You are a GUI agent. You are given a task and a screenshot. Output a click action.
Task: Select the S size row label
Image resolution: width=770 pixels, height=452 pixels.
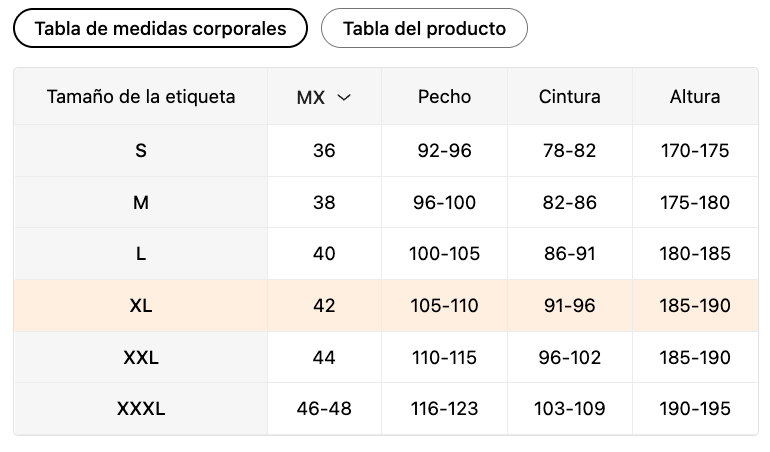(141, 151)
